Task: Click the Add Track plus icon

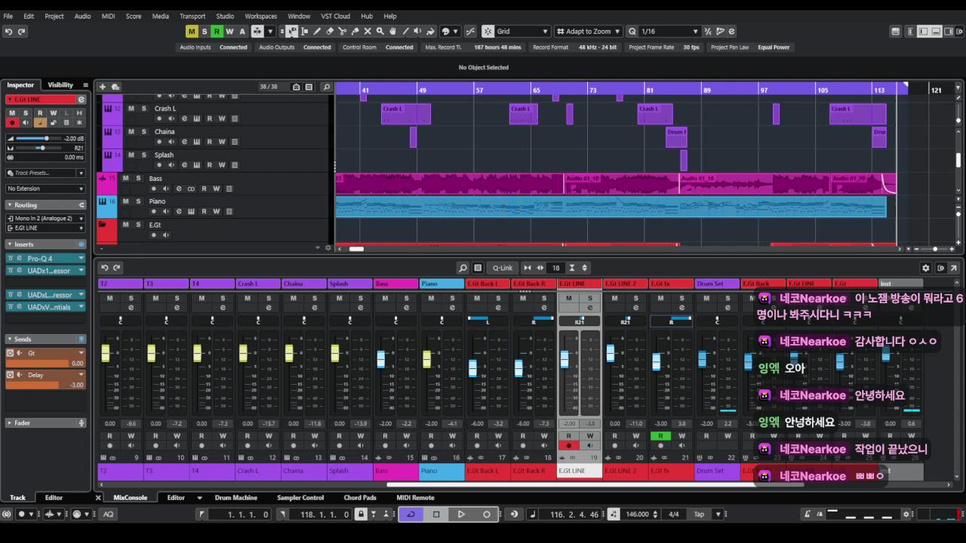Action: point(102,87)
